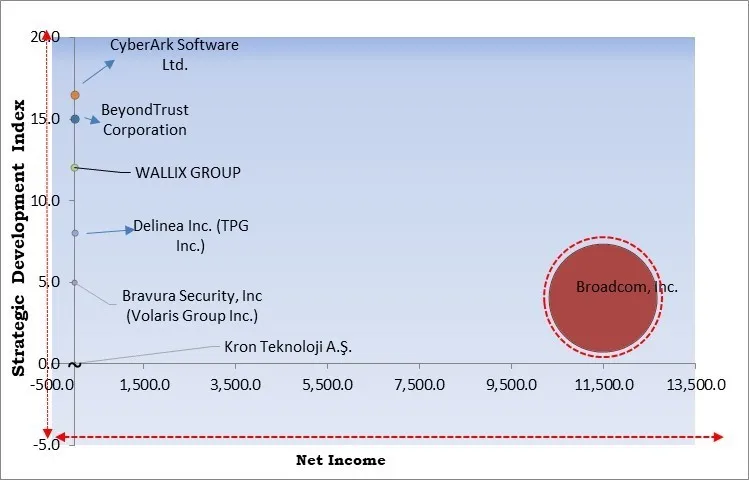Select the dark blue BeyondTrust data point
The height and width of the screenshot is (480, 749).
tap(75, 119)
